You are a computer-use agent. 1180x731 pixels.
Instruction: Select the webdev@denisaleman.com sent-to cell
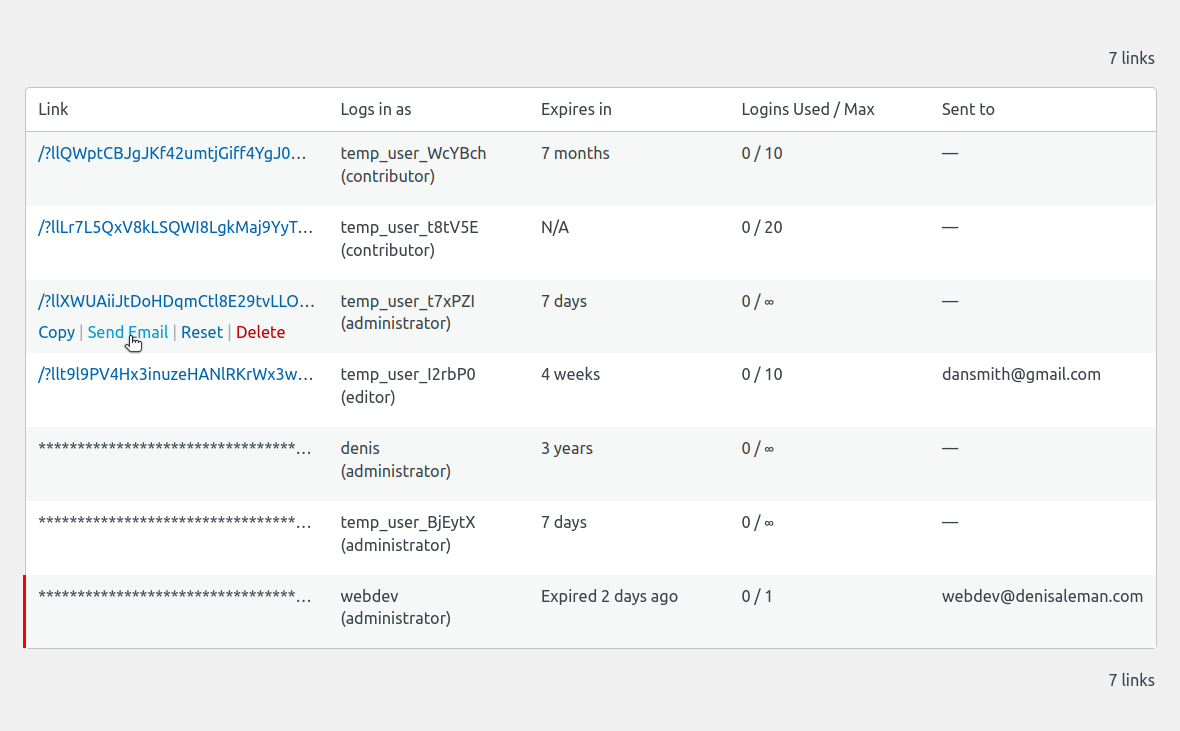tap(1042, 596)
